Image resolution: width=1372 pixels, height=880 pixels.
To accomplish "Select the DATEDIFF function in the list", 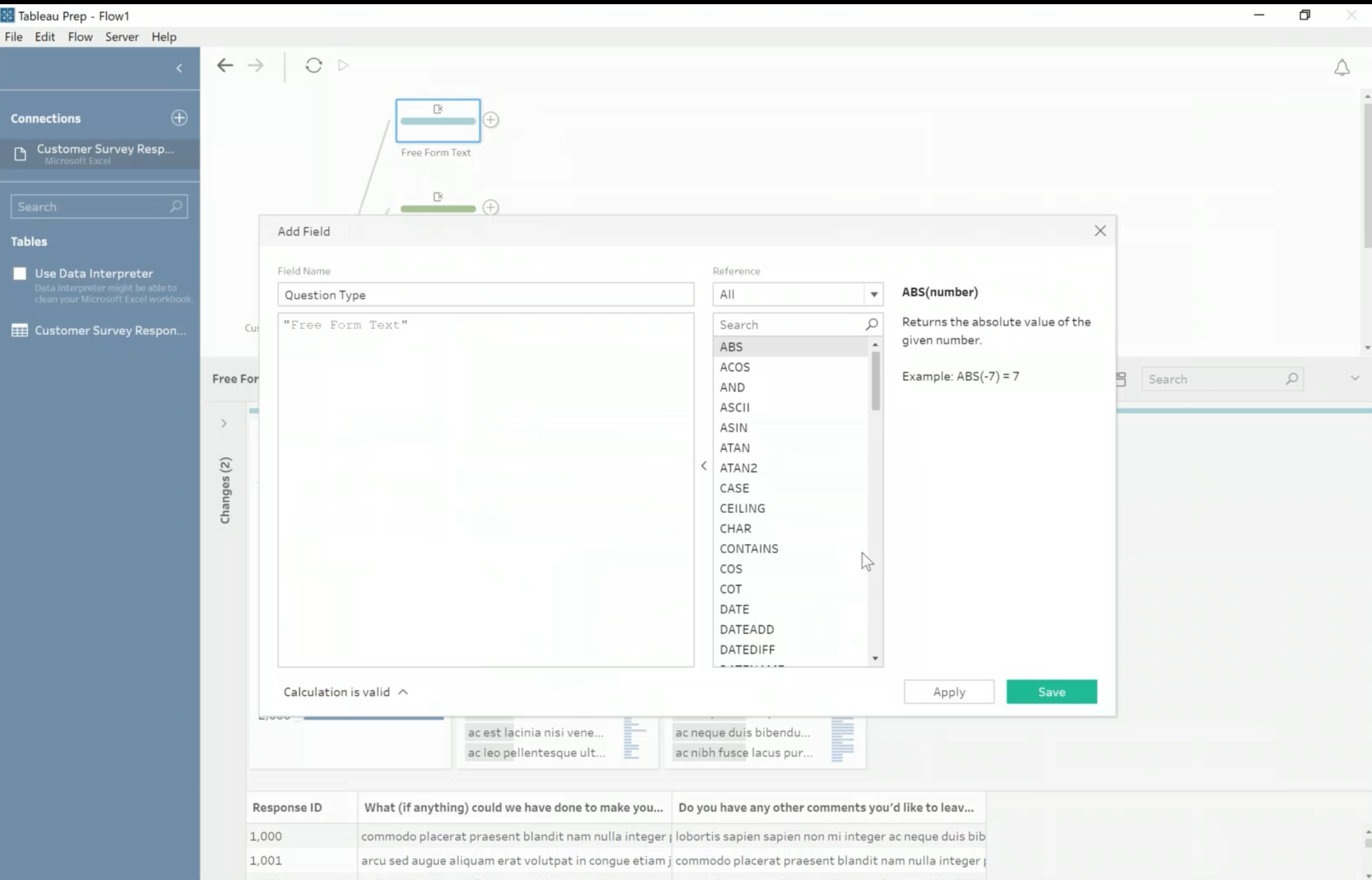I will coord(790,650).
